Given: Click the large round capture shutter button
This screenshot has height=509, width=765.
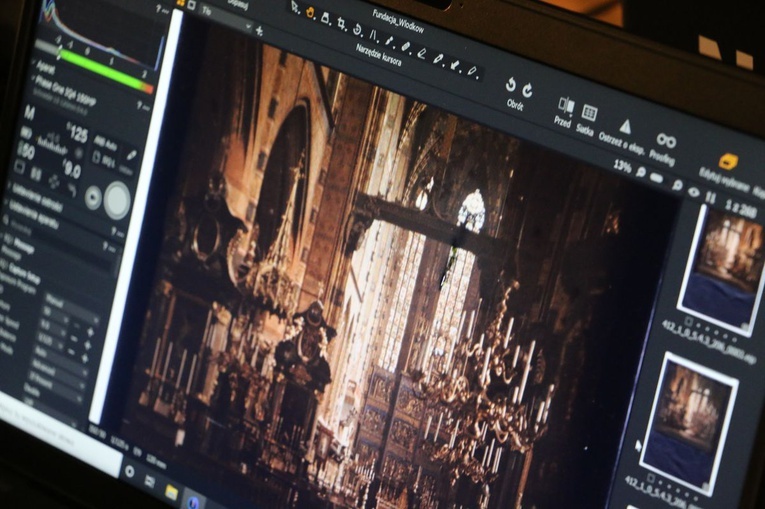Looking at the screenshot, I should click(117, 200).
